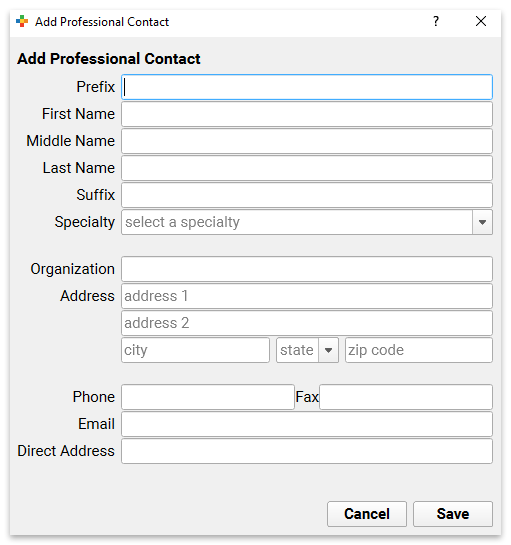Click the Phone number field

pos(208,397)
